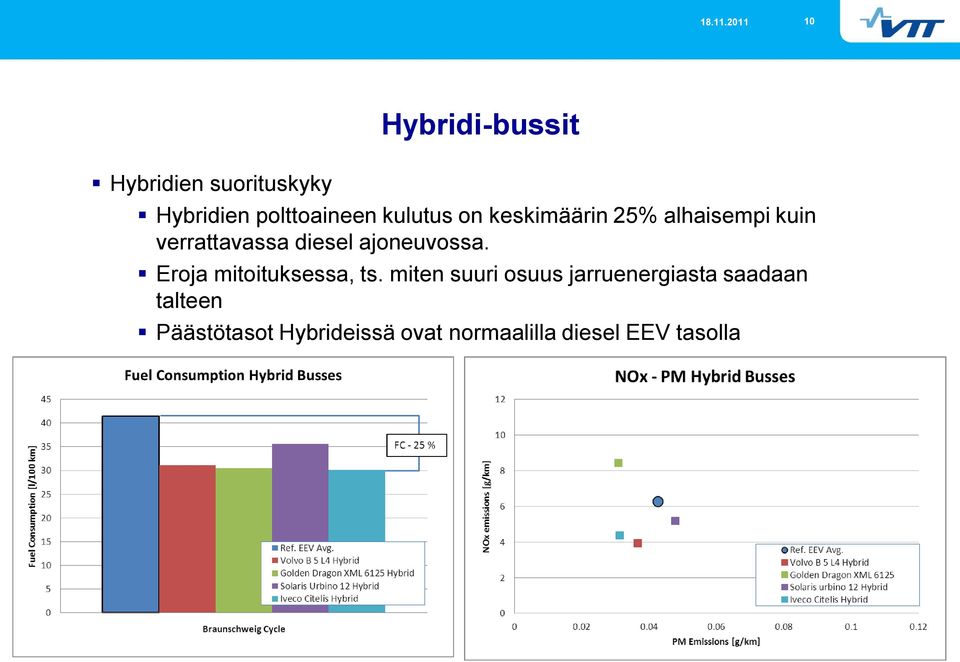Click the purple Solaris scatter point

pos(675,521)
